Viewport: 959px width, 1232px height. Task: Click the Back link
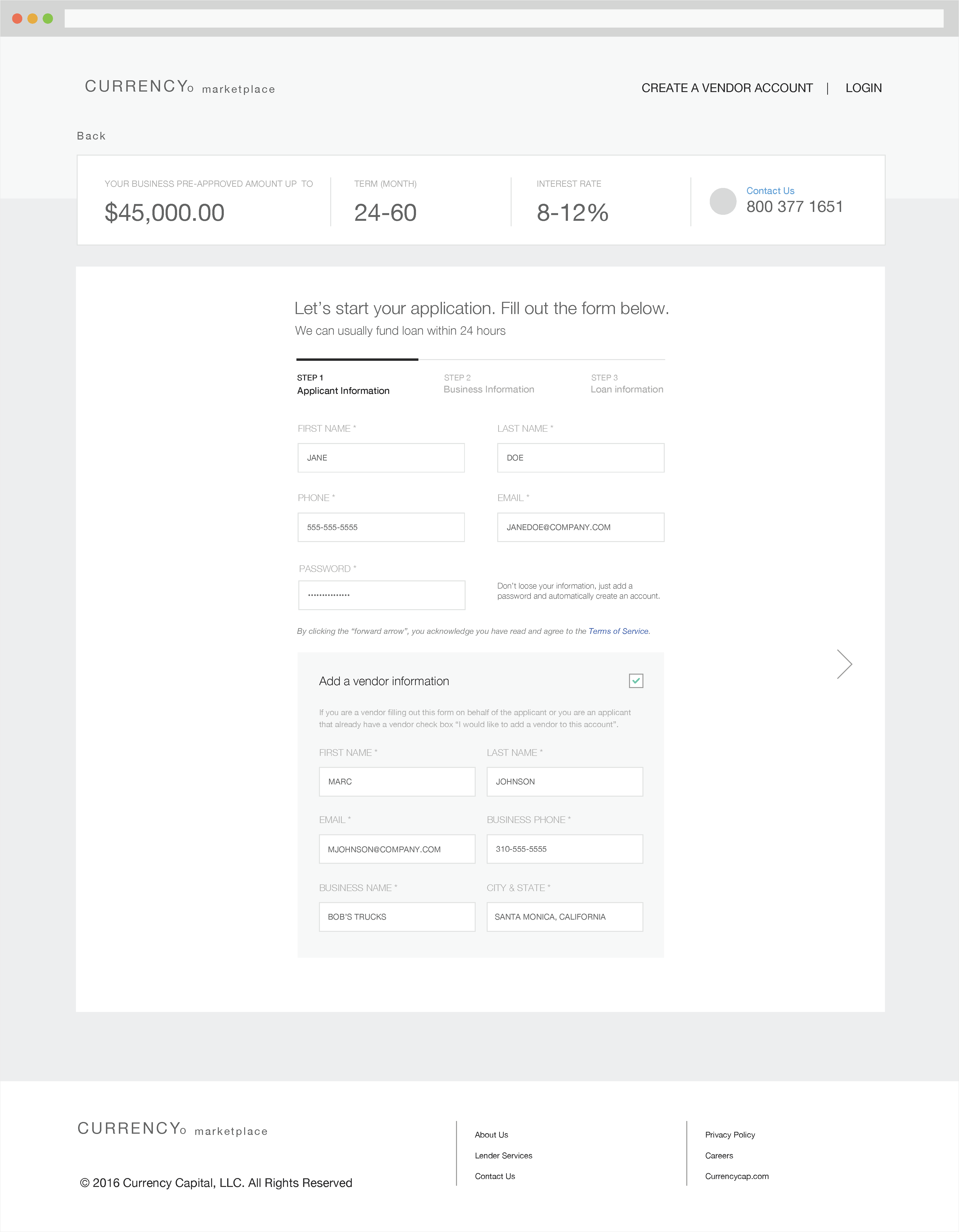click(91, 135)
